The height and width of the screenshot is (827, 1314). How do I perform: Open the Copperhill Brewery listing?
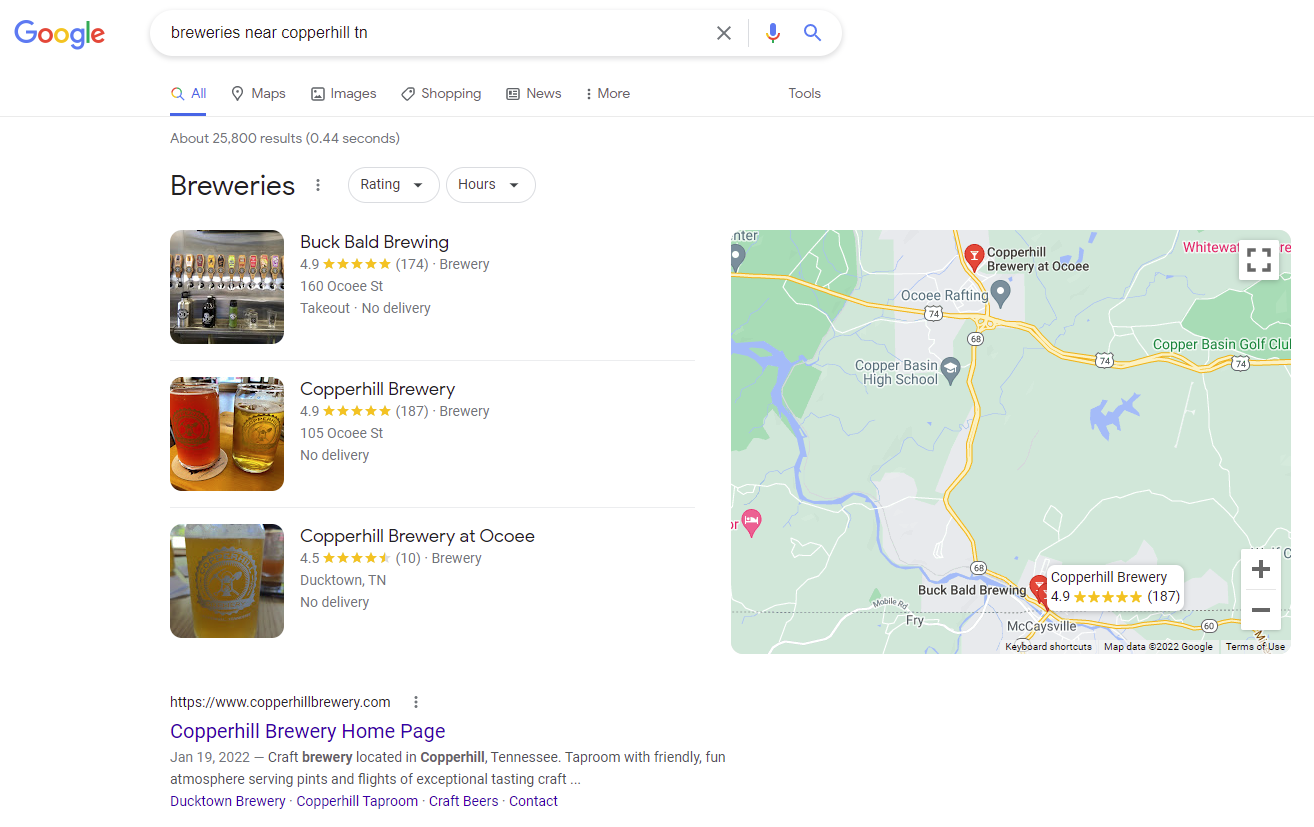click(377, 389)
